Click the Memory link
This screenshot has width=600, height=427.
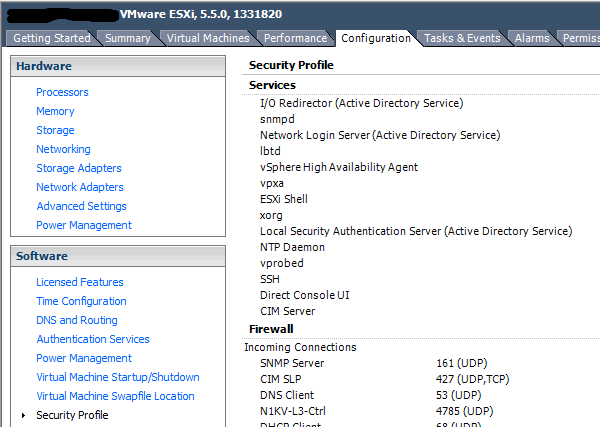tap(55, 111)
